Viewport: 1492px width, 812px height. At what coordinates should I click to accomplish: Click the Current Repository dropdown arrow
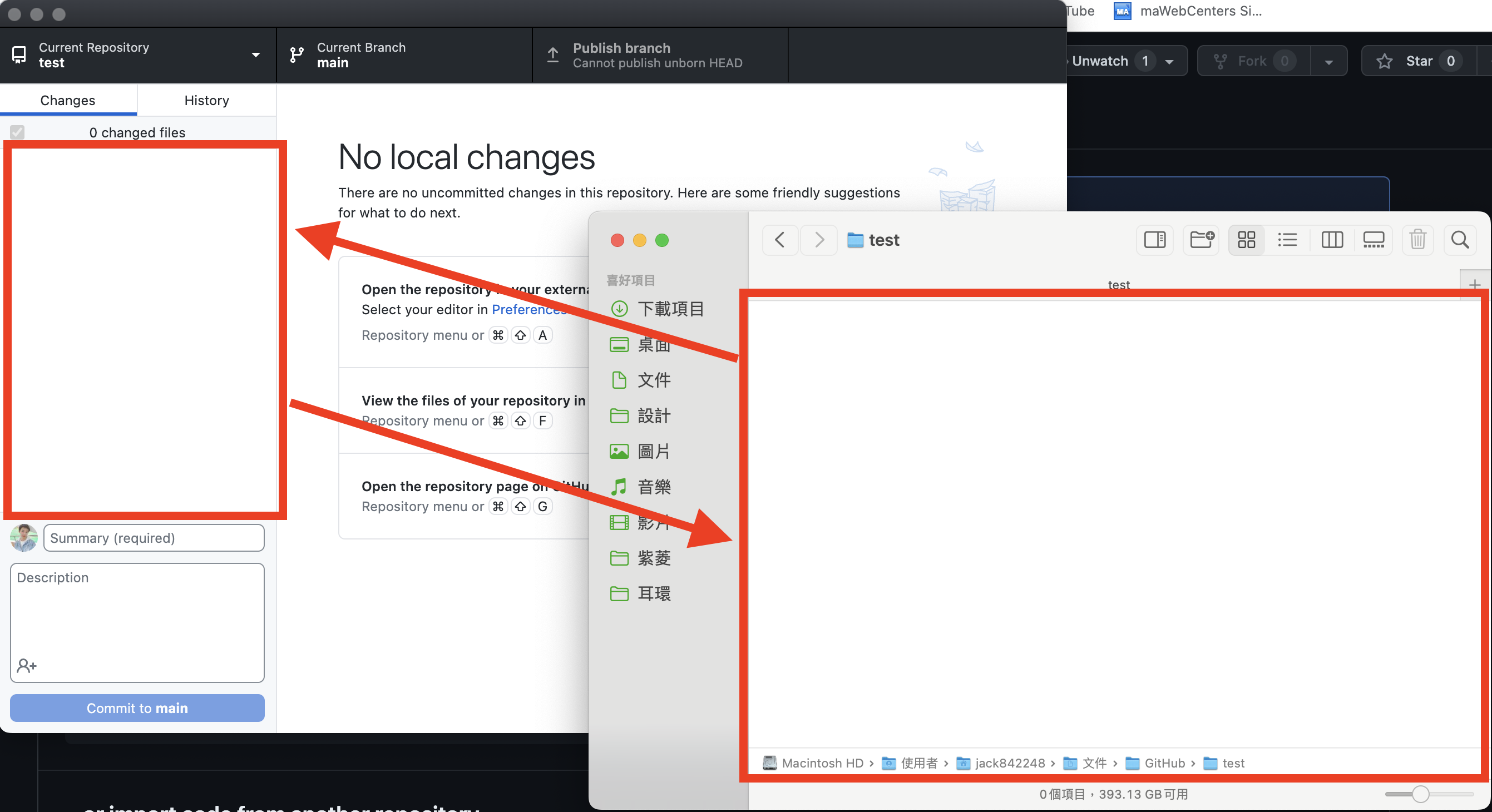coord(259,53)
